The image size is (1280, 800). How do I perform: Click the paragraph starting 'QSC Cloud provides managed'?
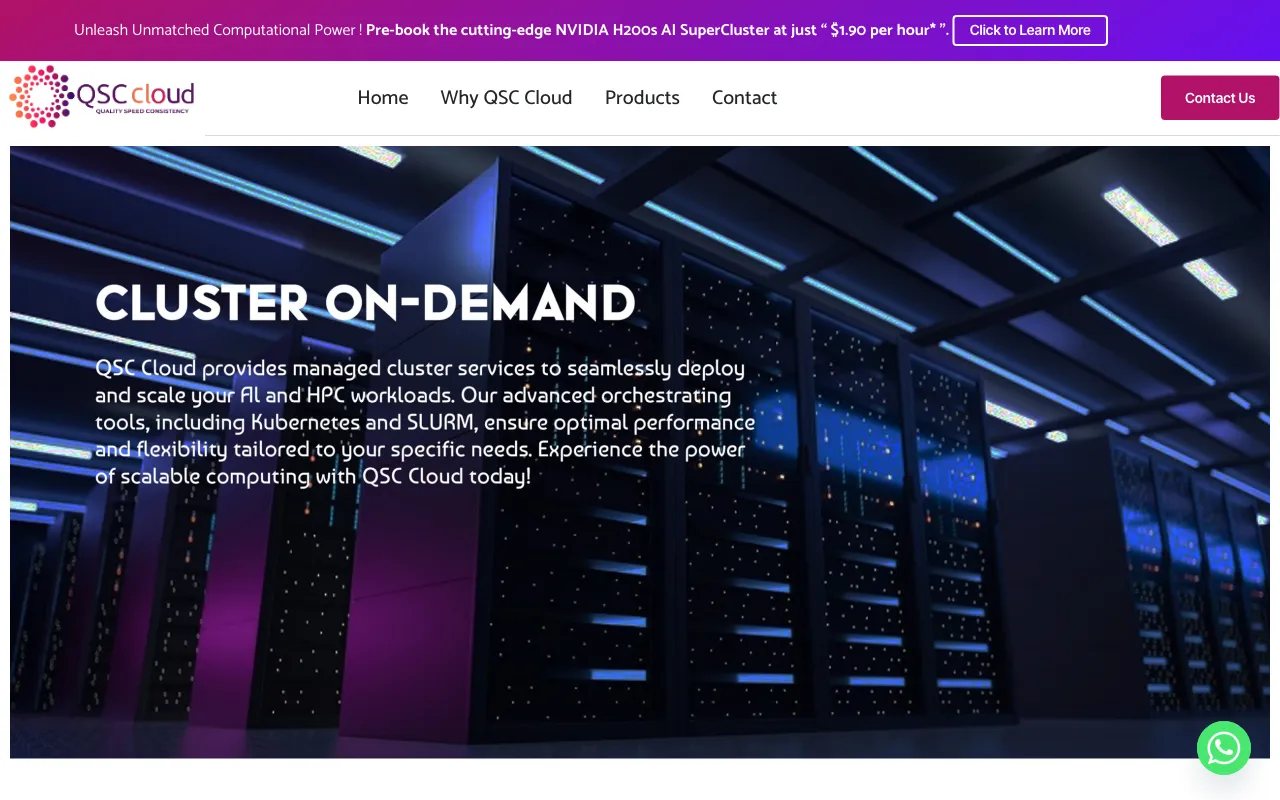[x=425, y=422]
